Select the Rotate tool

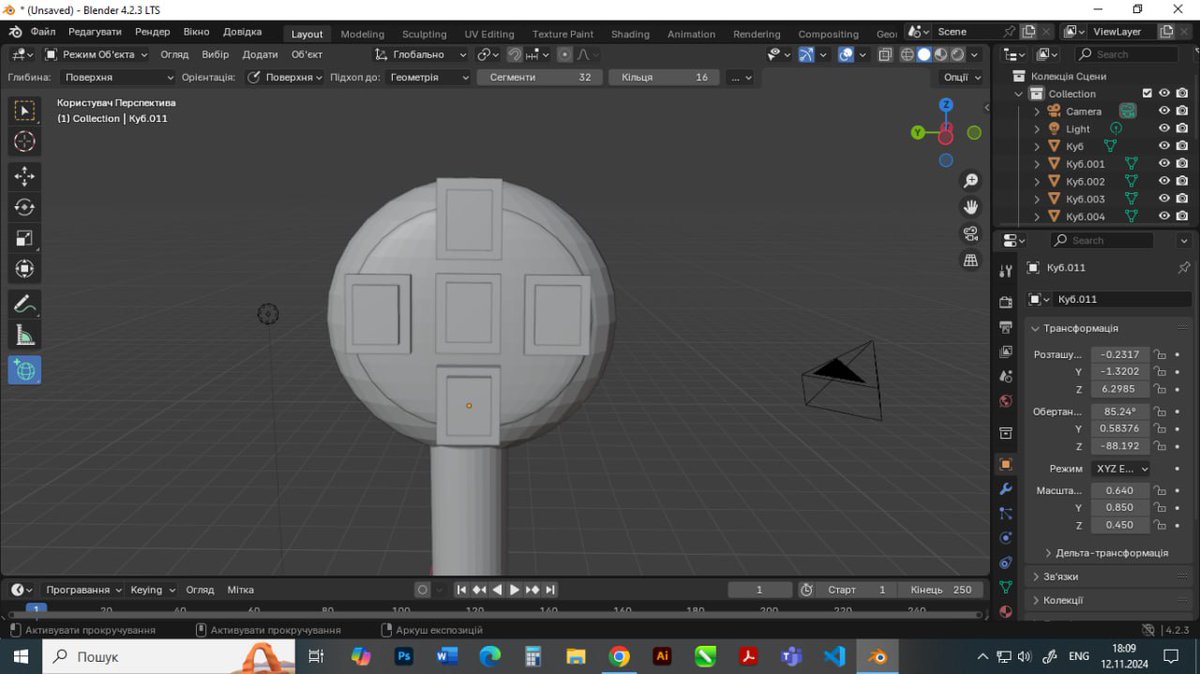25,208
